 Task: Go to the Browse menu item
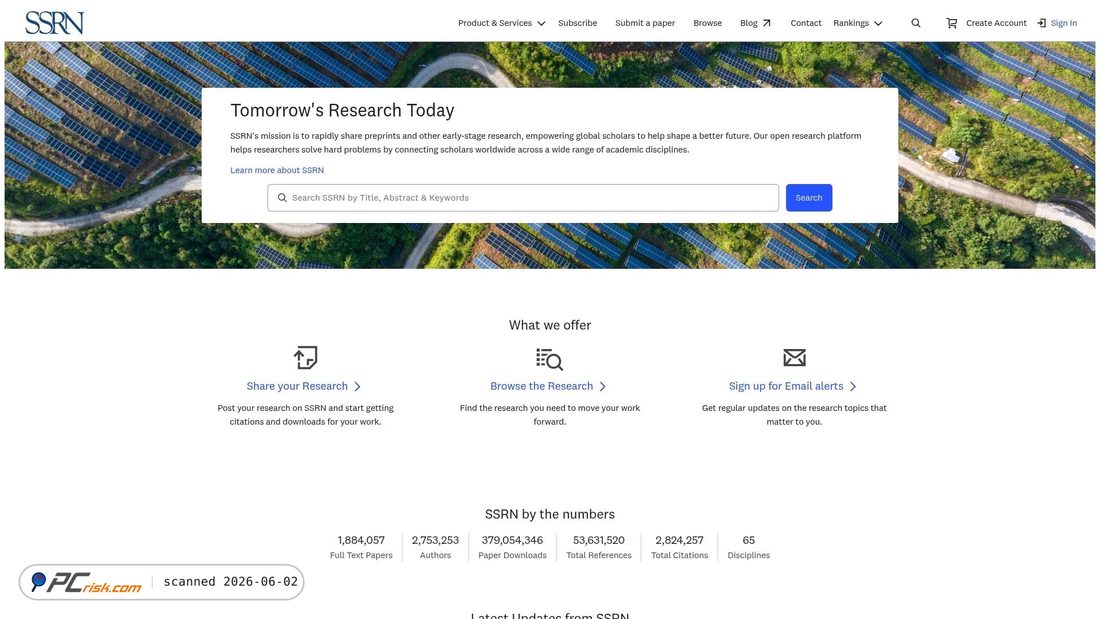[x=707, y=23]
